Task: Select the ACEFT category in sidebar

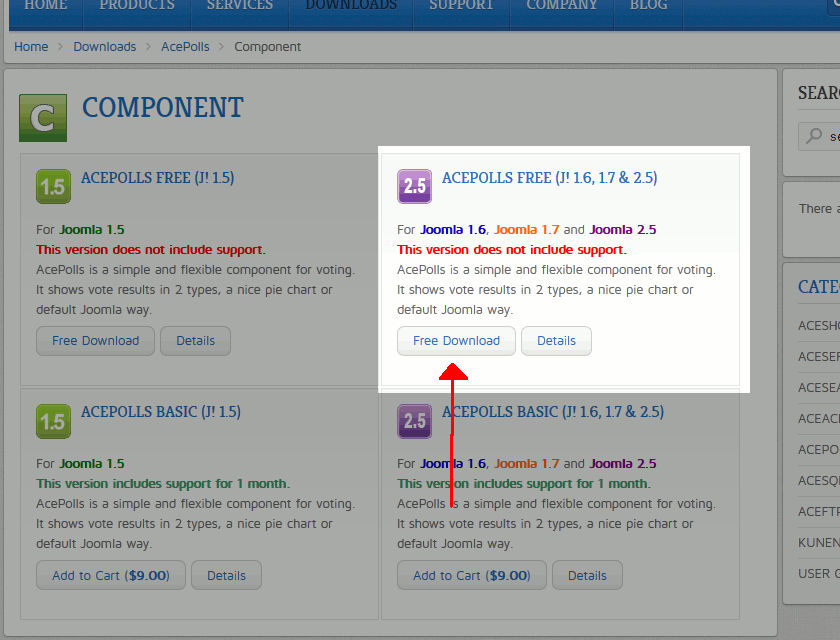Action: pos(819,511)
